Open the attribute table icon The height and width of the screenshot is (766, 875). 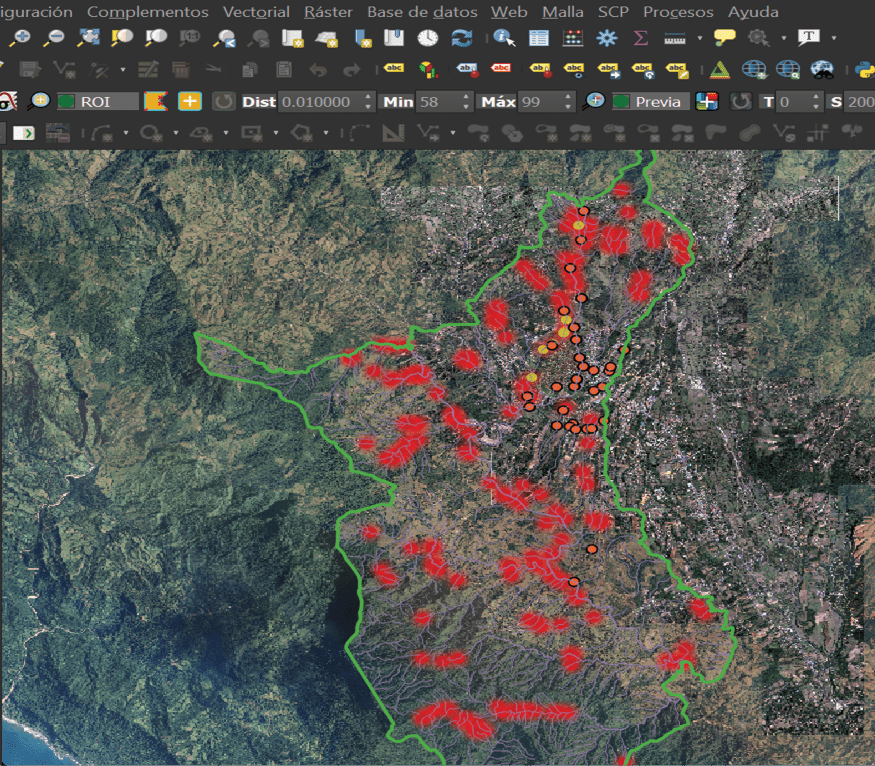click(x=539, y=38)
